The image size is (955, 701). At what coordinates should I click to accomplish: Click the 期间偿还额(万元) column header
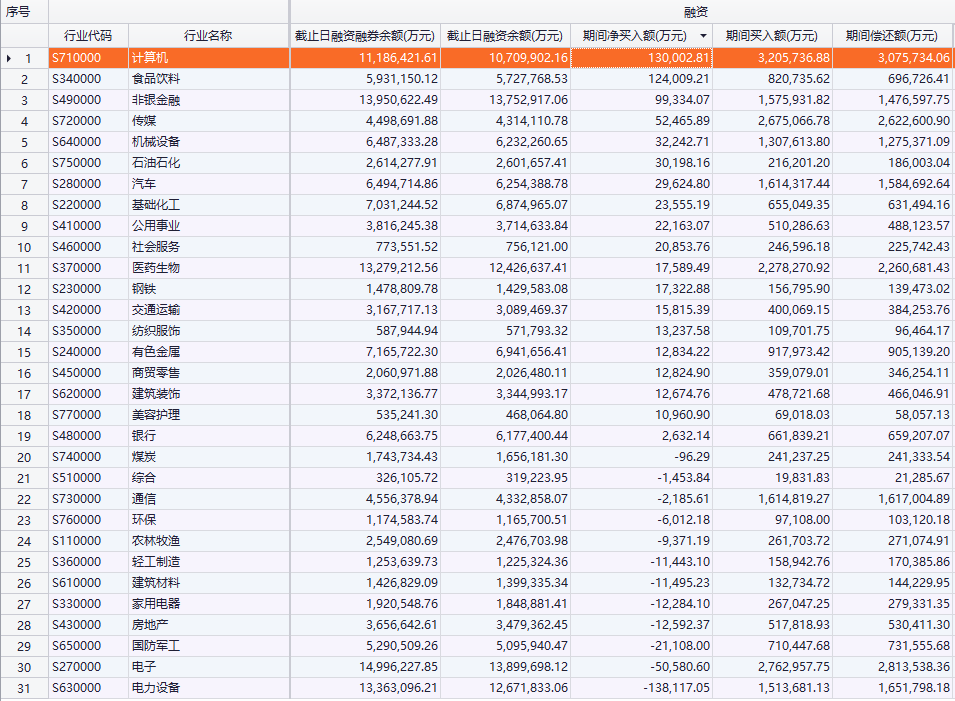(892, 36)
